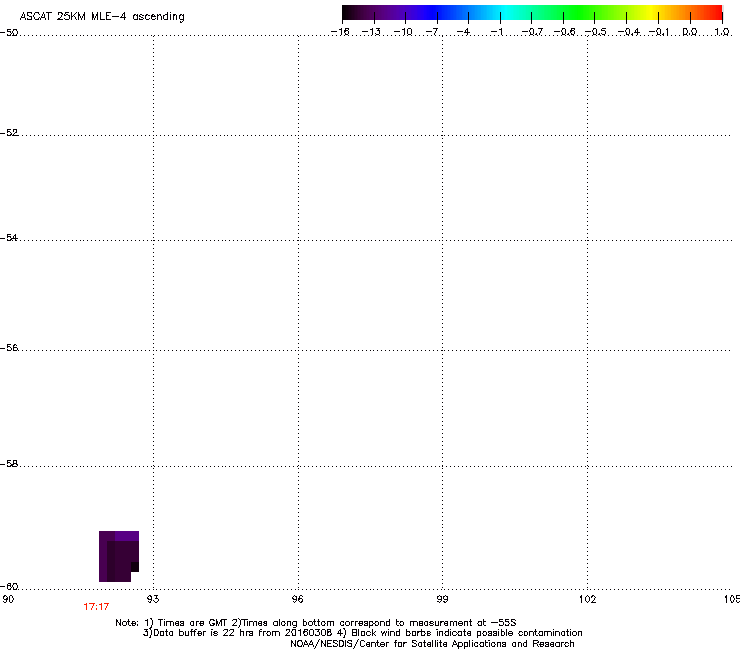Click the green section of the color bar
Viewport: 740px width, 650px height.
580,13
